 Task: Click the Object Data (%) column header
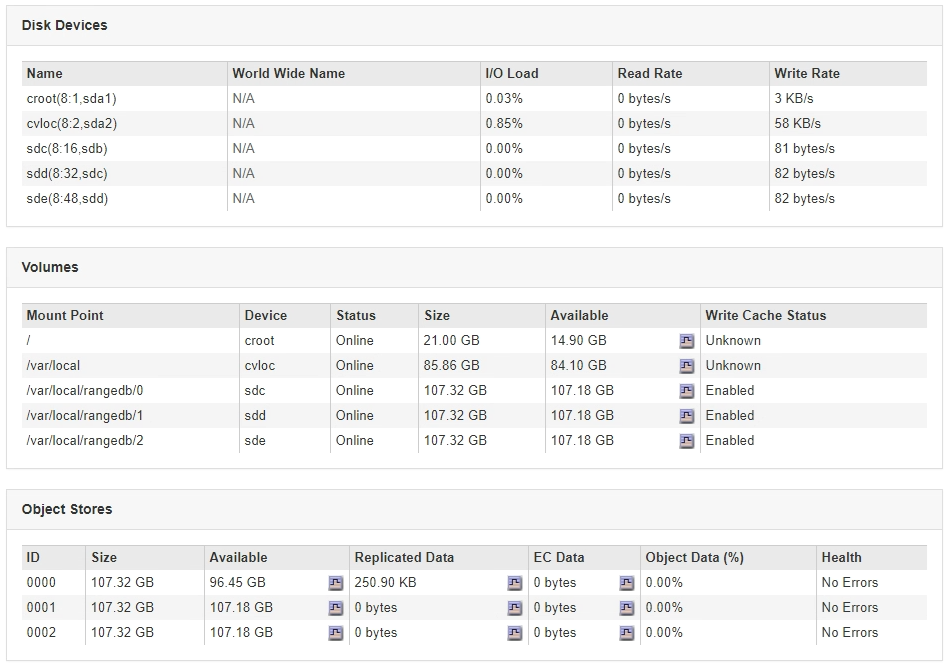pyautogui.click(x=695, y=557)
